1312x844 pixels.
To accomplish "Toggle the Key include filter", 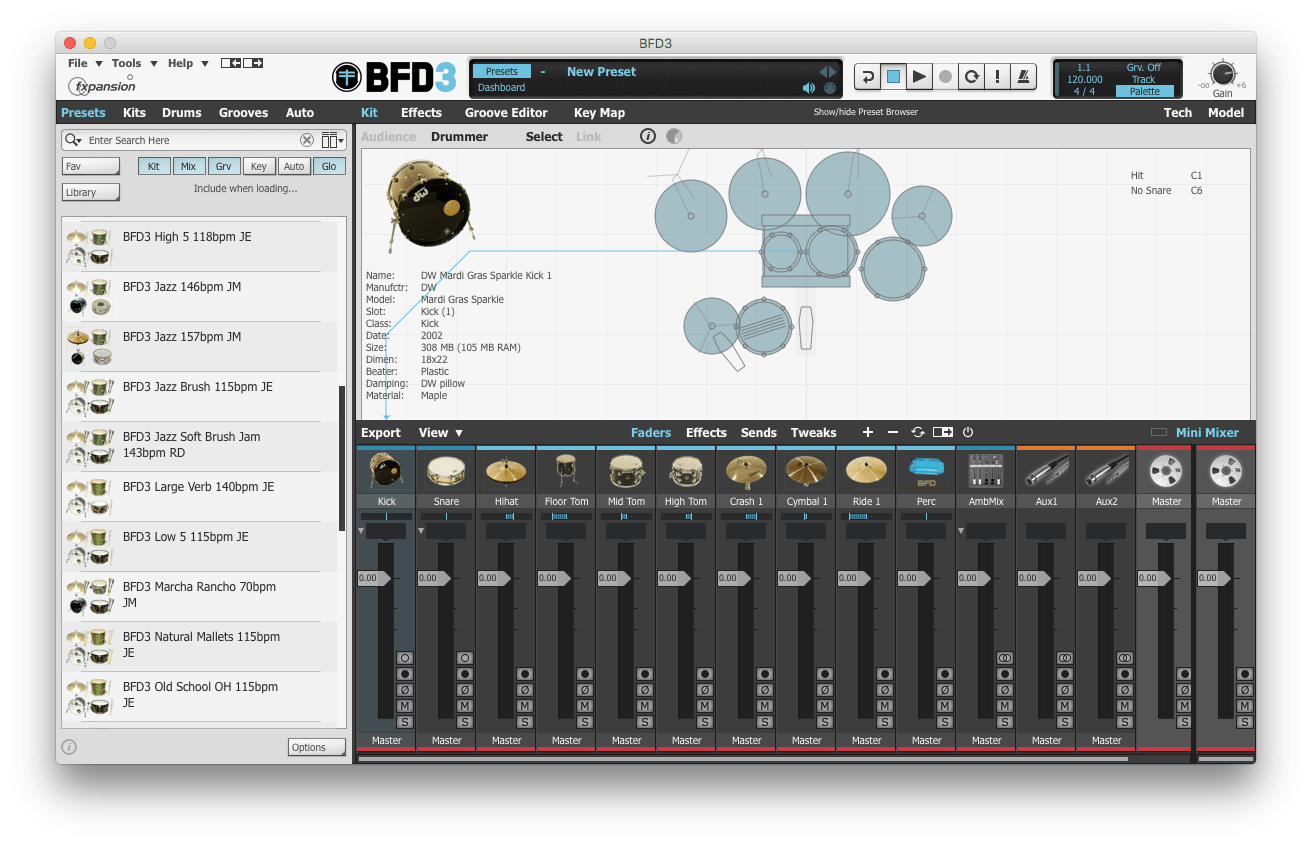I will click(x=258, y=166).
